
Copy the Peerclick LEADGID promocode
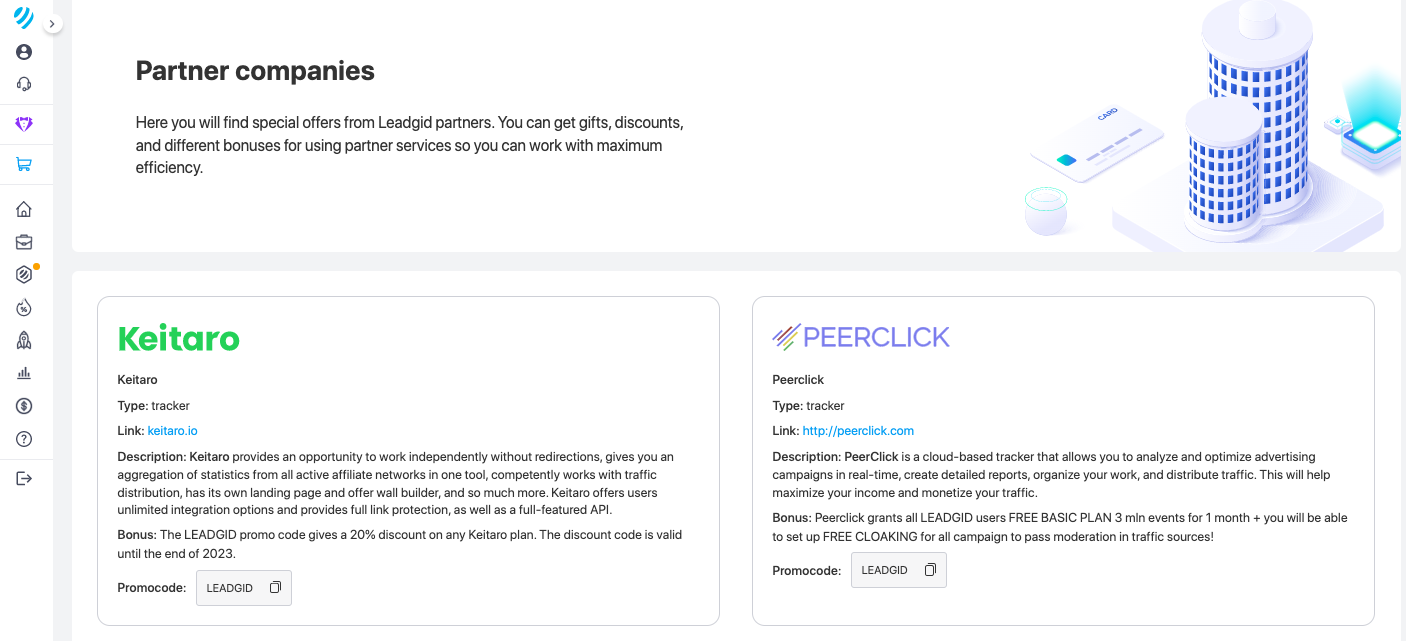click(x=930, y=570)
